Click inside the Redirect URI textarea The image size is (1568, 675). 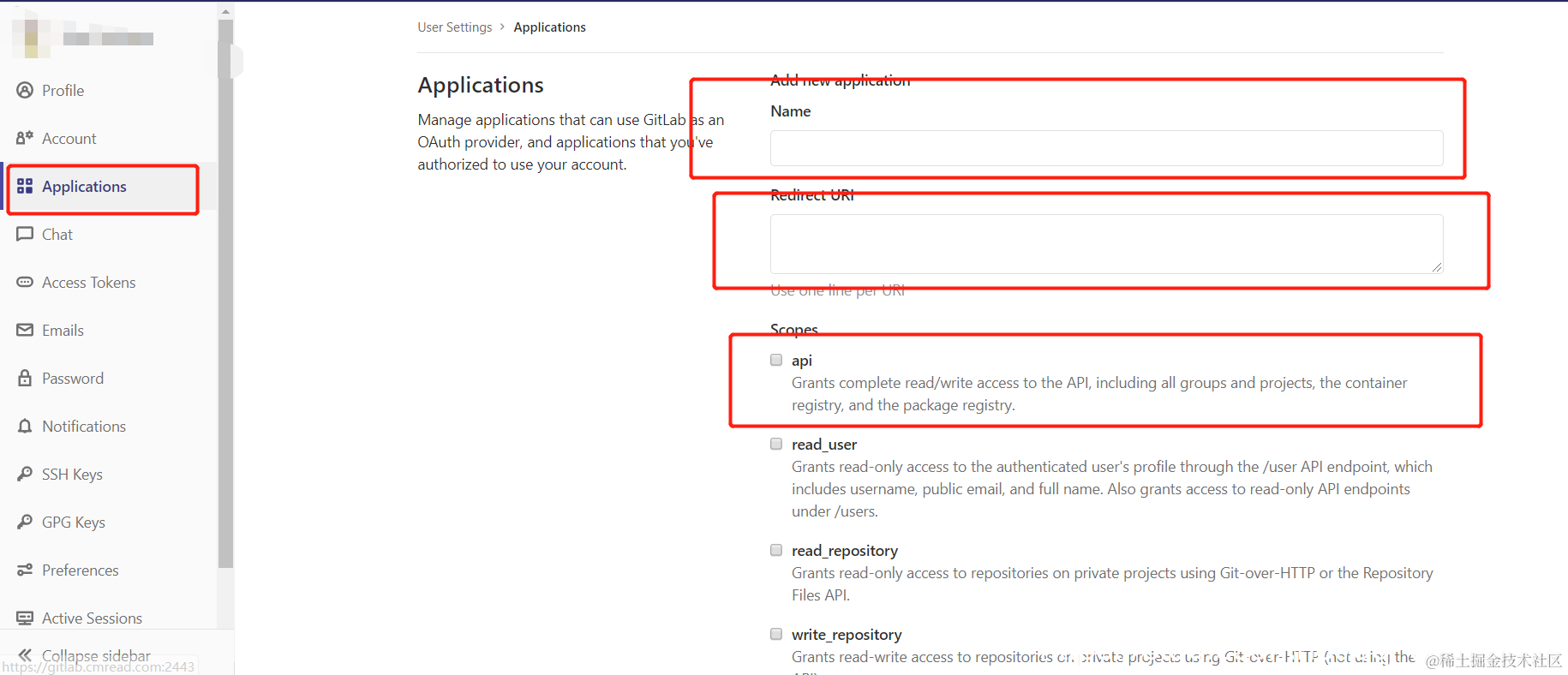(x=1106, y=244)
